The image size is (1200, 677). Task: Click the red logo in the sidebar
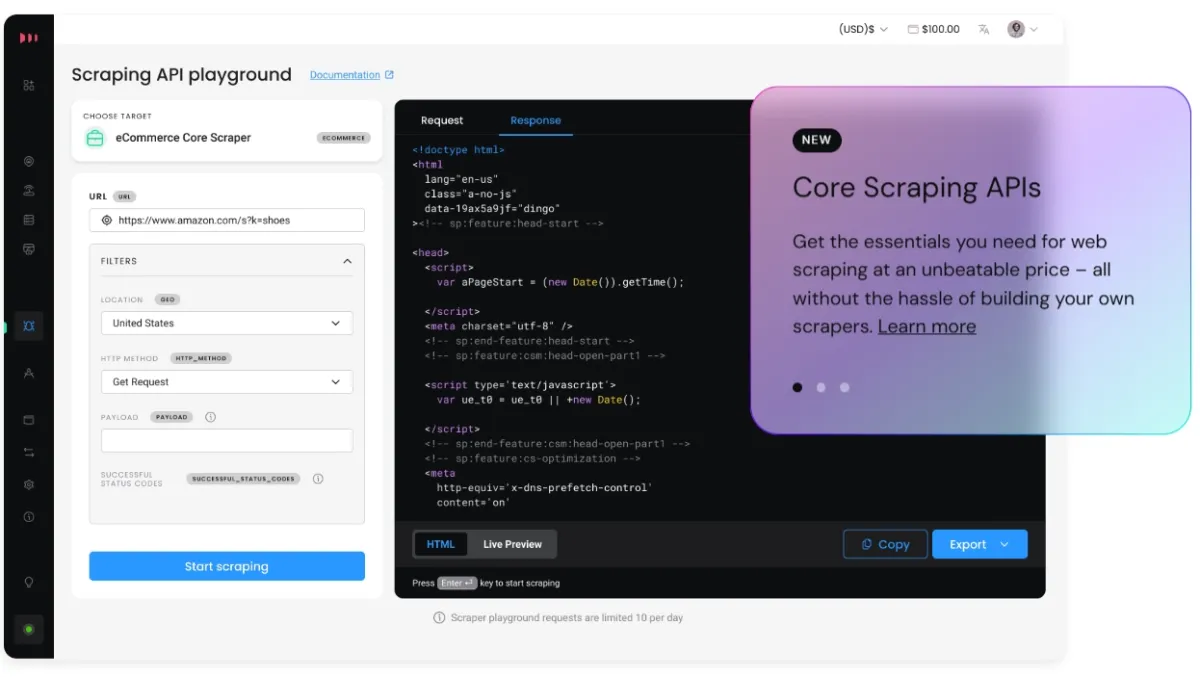(x=29, y=38)
